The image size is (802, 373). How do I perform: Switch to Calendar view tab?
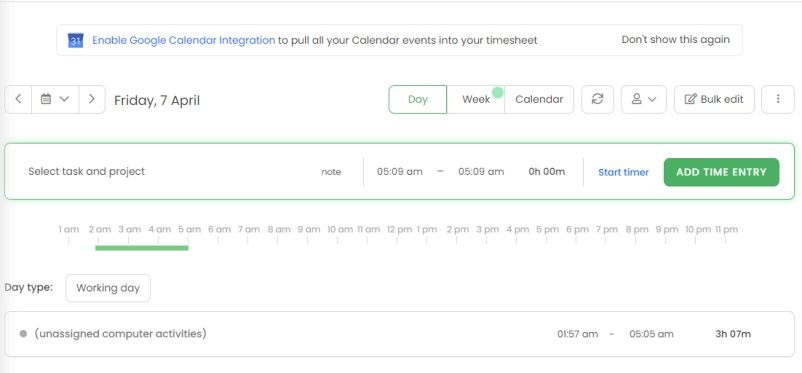coord(539,99)
